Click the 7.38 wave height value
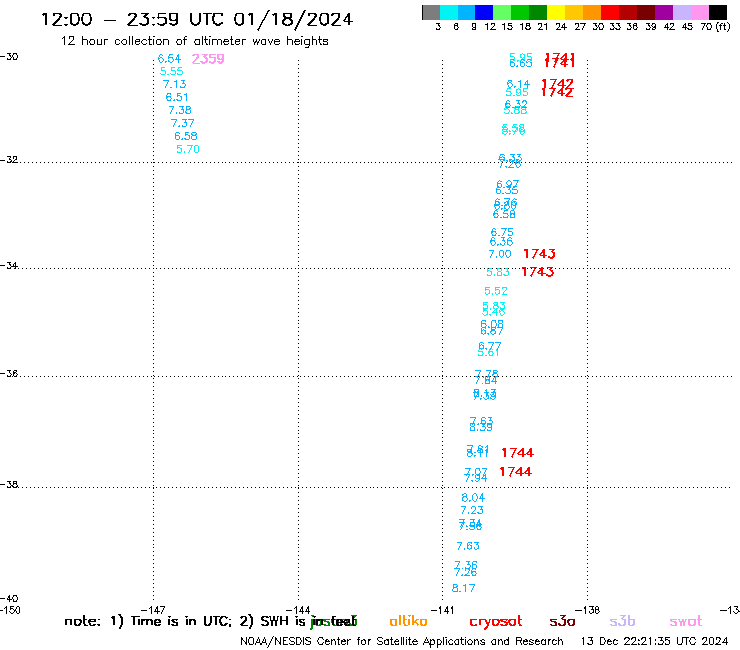 pos(180,110)
